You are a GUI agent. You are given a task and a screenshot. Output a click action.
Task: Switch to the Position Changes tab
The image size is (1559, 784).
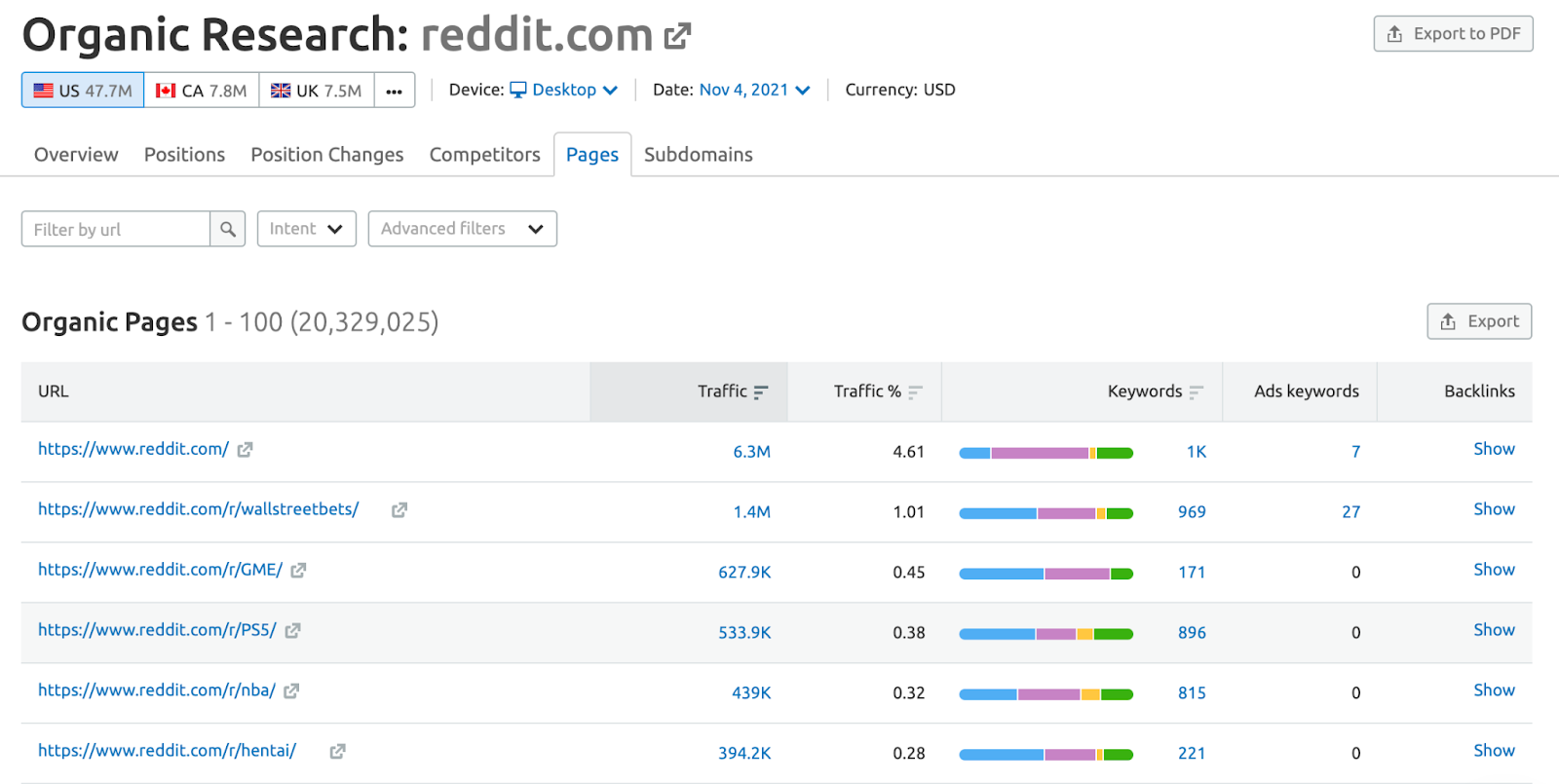(x=327, y=155)
